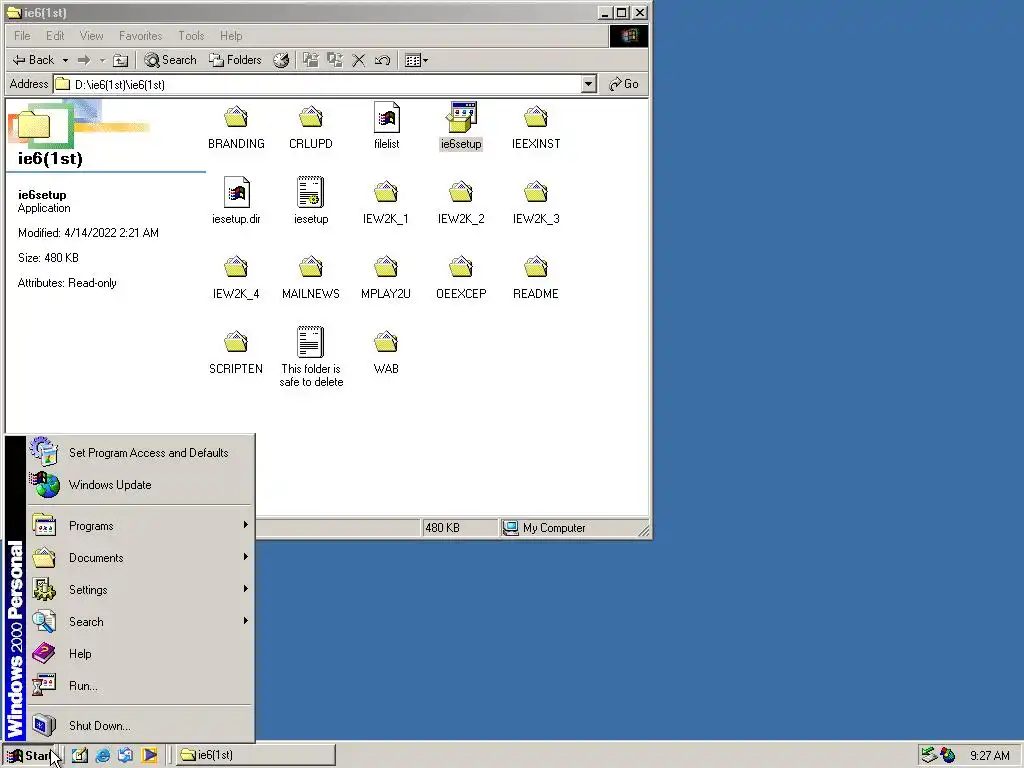Expand the Documents submenu
The height and width of the screenshot is (768, 1024).
[x=140, y=558]
